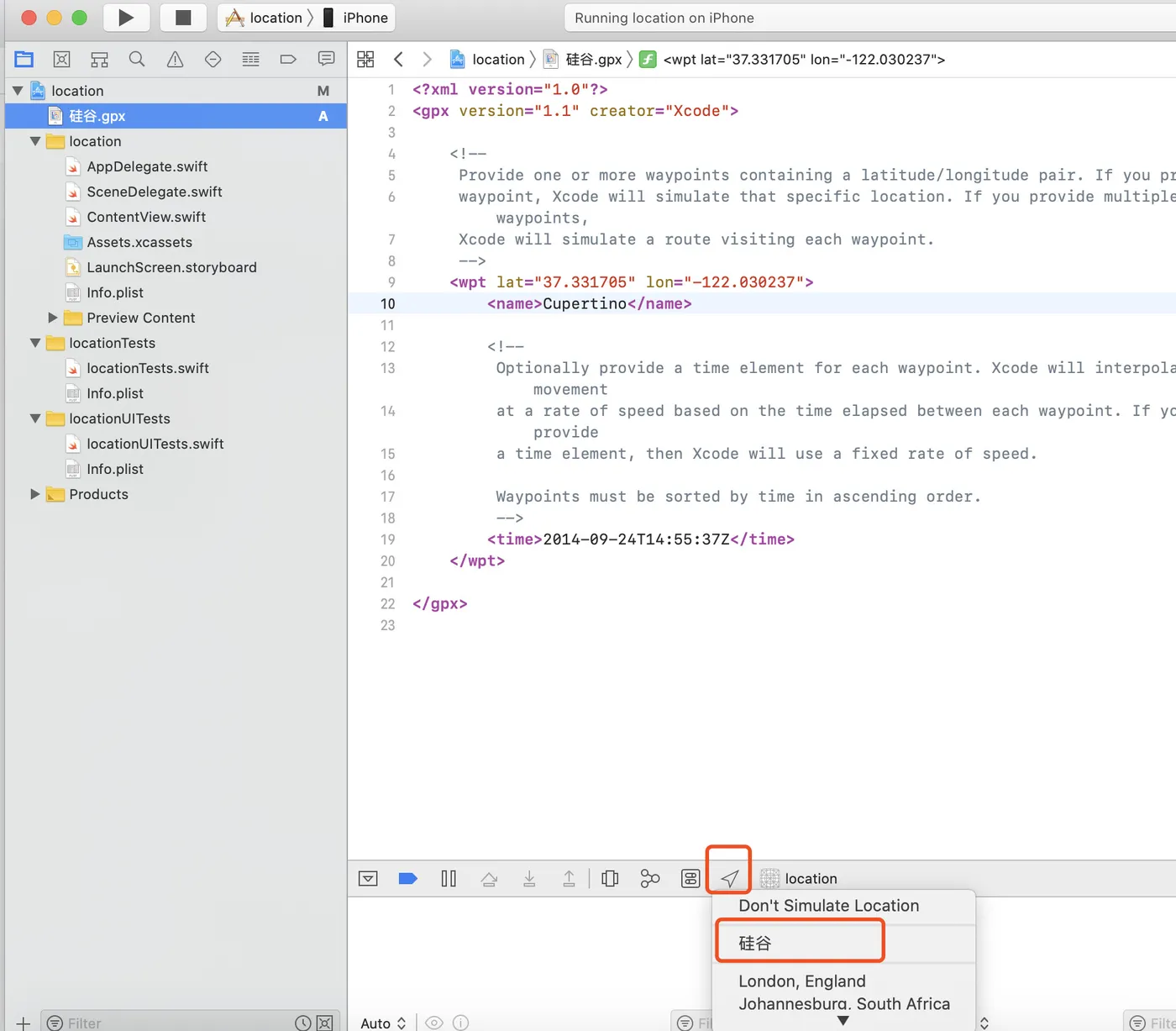Open ContentView.swift file
The image size is (1176, 1031).
point(146,217)
